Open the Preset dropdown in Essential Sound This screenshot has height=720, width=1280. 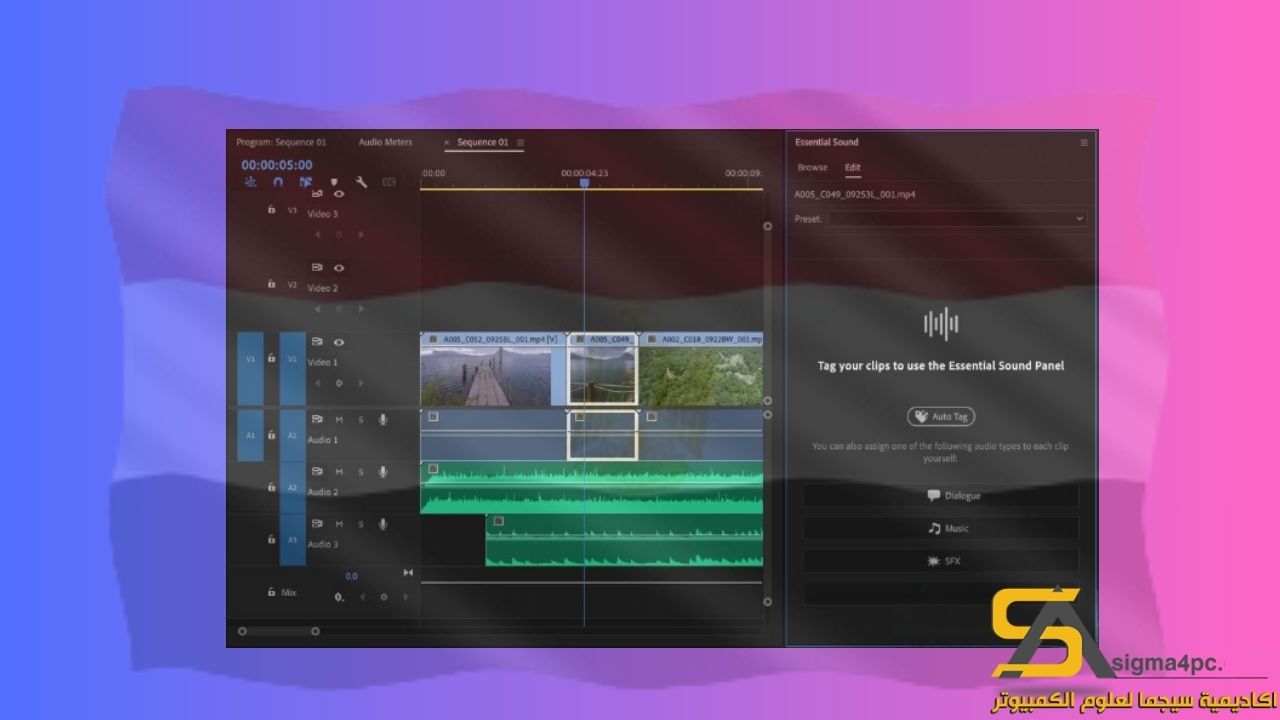[x=957, y=218]
